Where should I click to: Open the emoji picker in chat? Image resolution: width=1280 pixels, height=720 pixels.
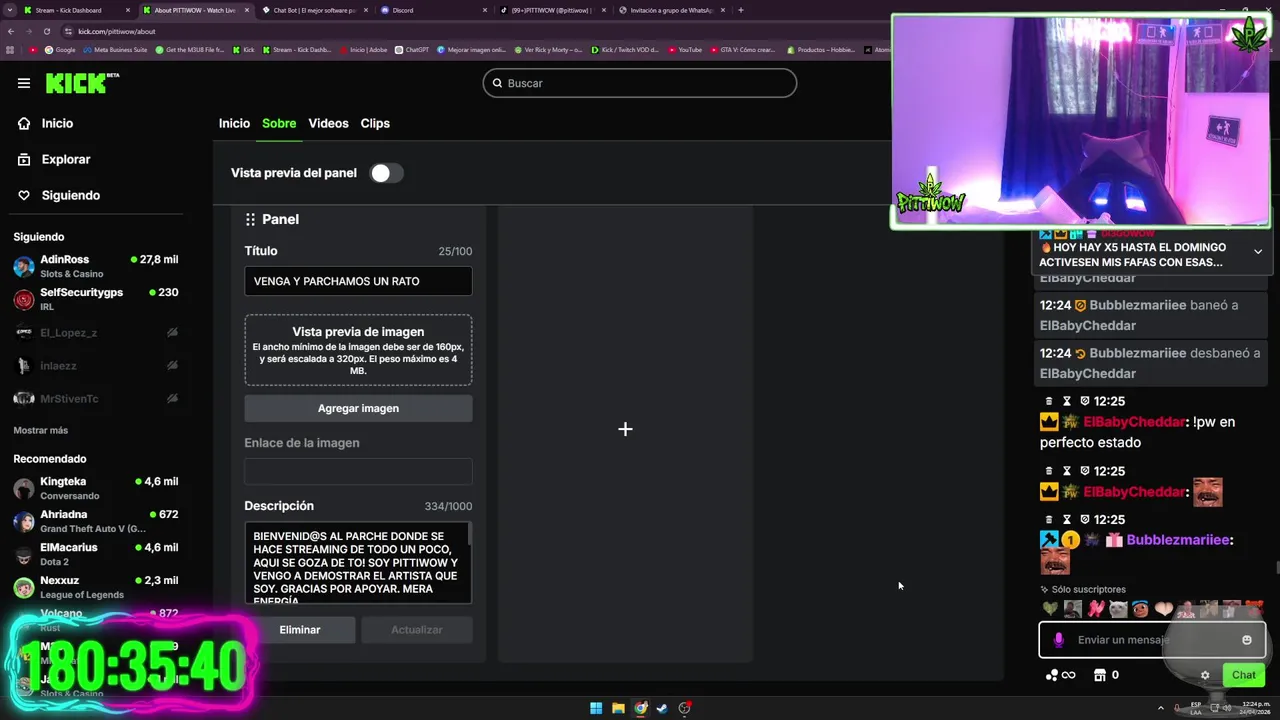click(1247, 640)
